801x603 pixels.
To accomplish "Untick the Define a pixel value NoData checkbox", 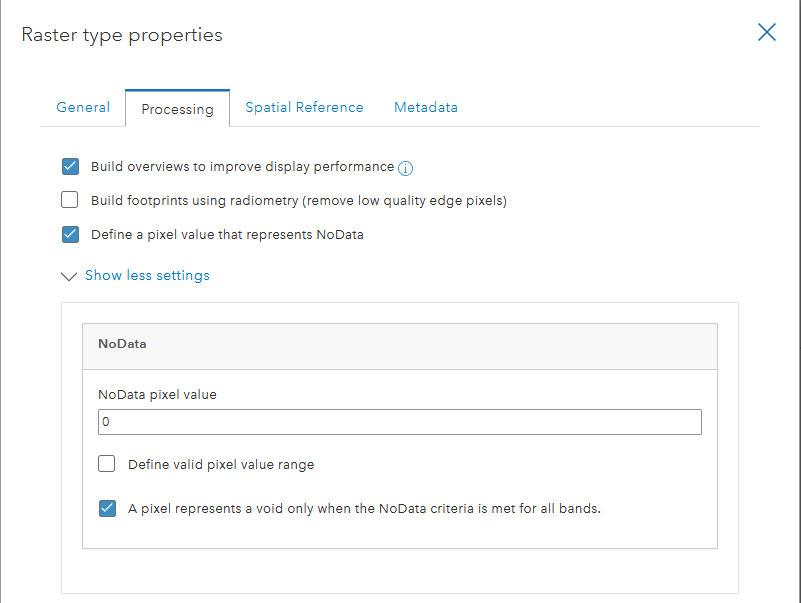I will pos(70,235).
